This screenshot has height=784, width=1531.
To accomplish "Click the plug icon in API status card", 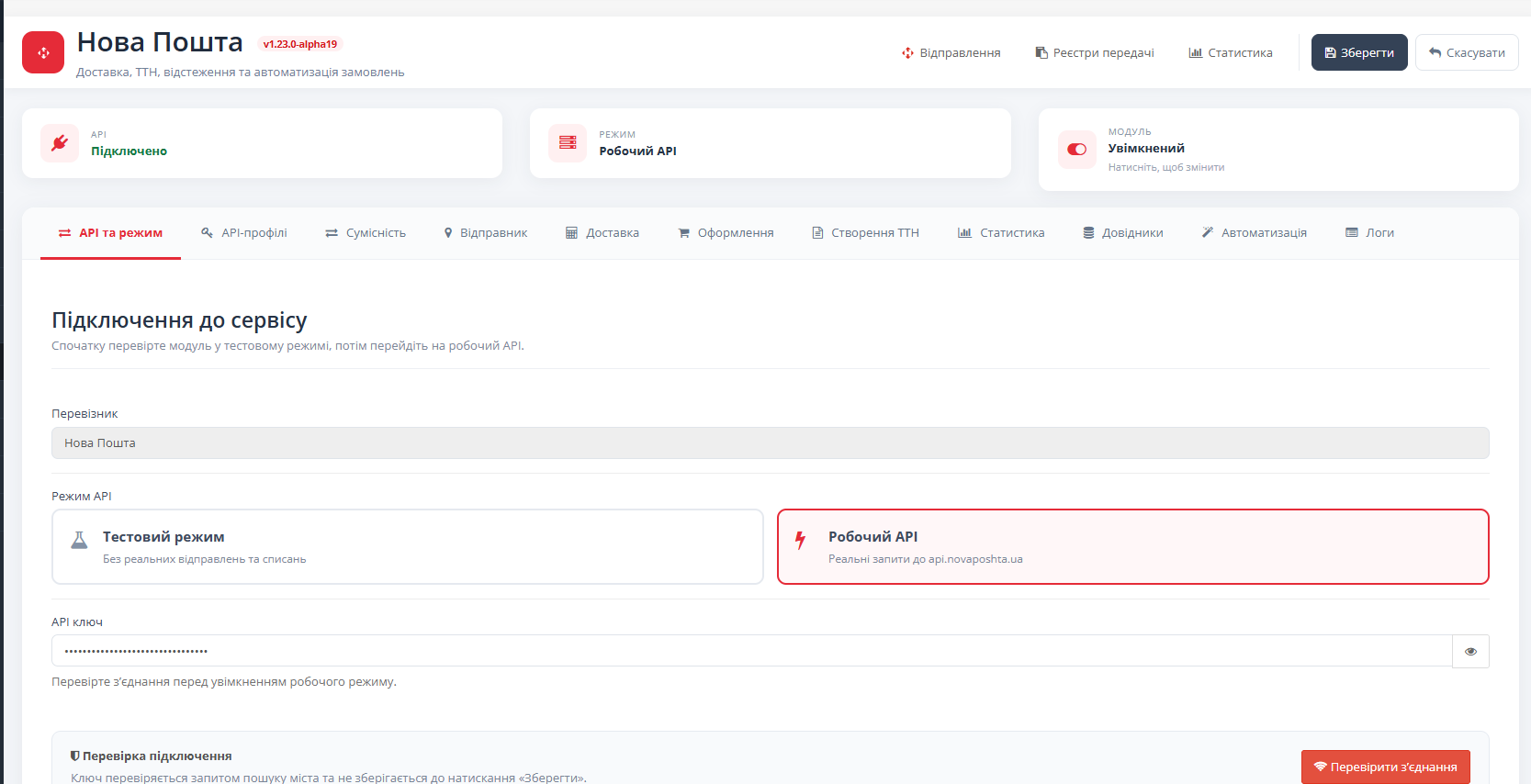I will coord(60,142).
